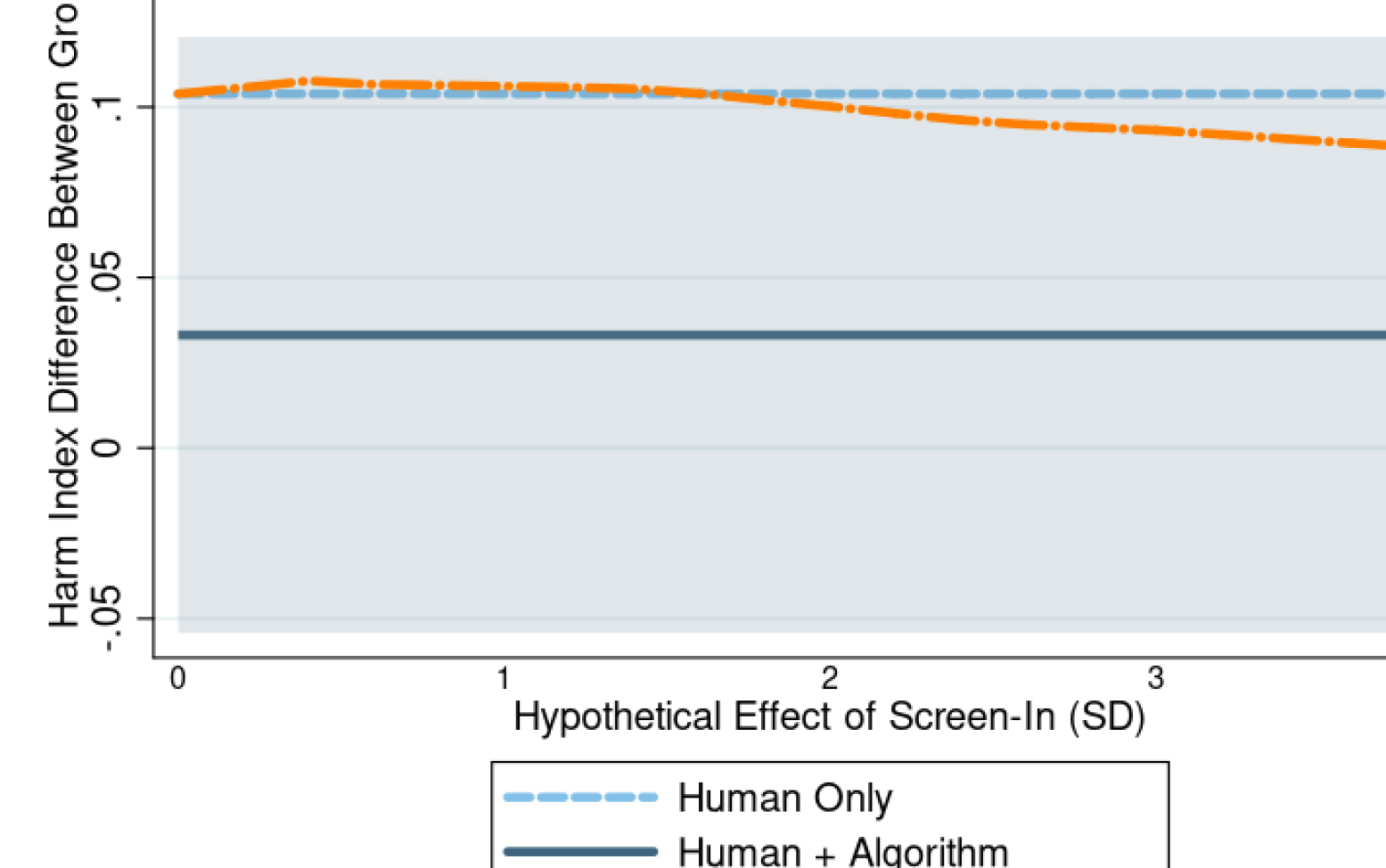Viewport: 1386px width, 868px height.
Task: Click the y-axis tick label -.05
Action: 107,618
